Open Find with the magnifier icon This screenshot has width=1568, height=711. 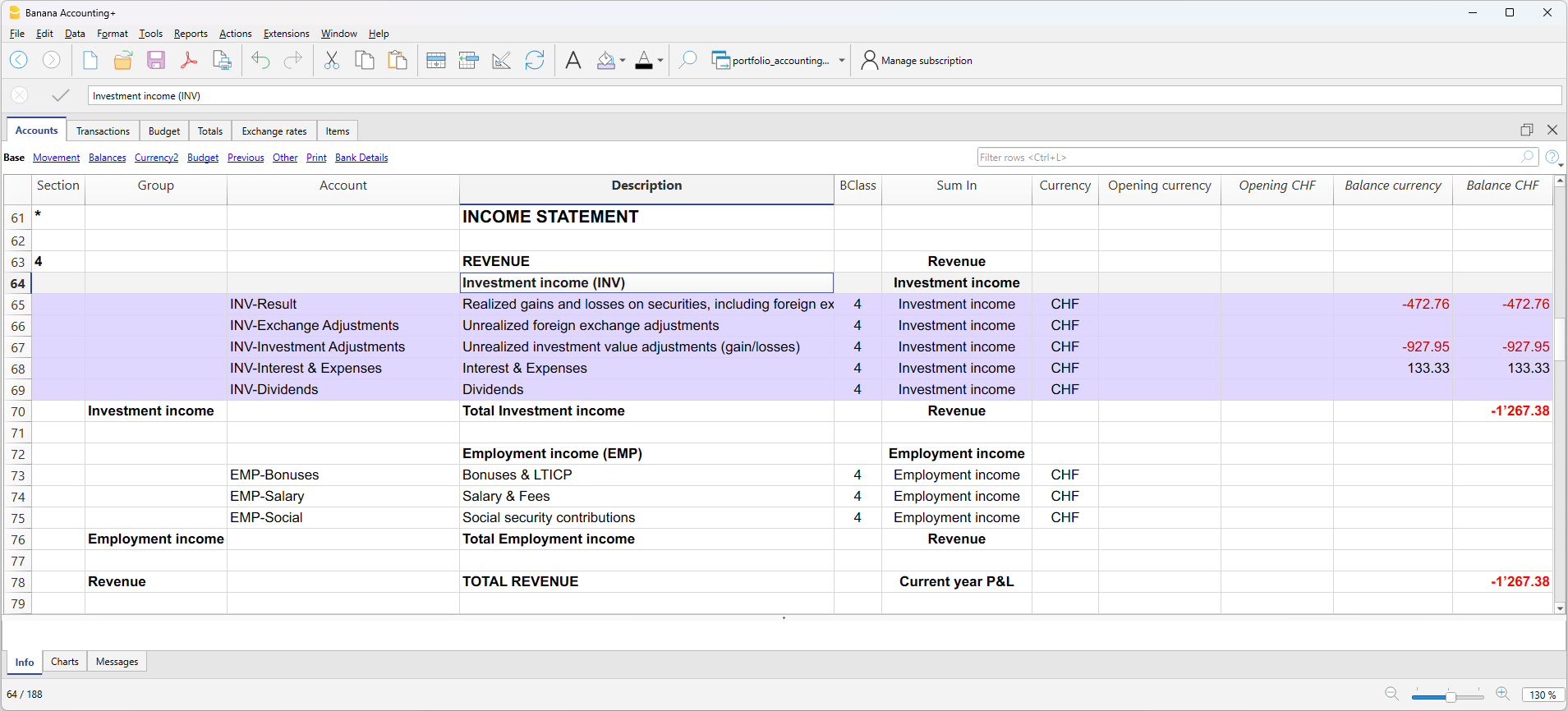tap(687, 60)
